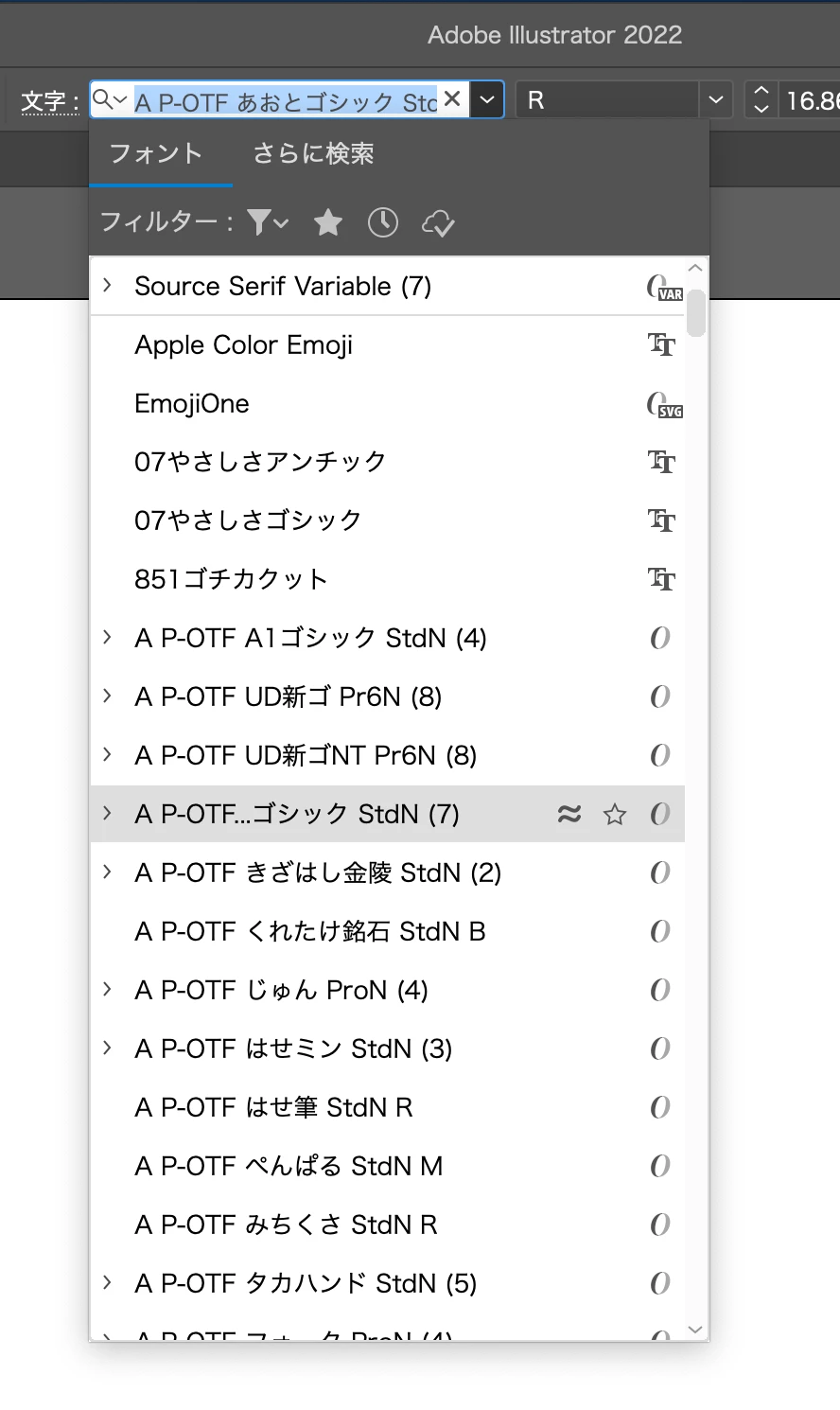Click the font size value field
Image resolution: width=840 pixels, height=1410 pixels.
pyautogui.click(x=810, y=99)
